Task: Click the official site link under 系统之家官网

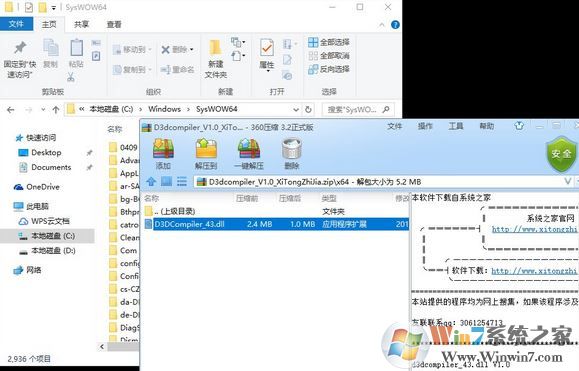Action: tap(534, 229)
